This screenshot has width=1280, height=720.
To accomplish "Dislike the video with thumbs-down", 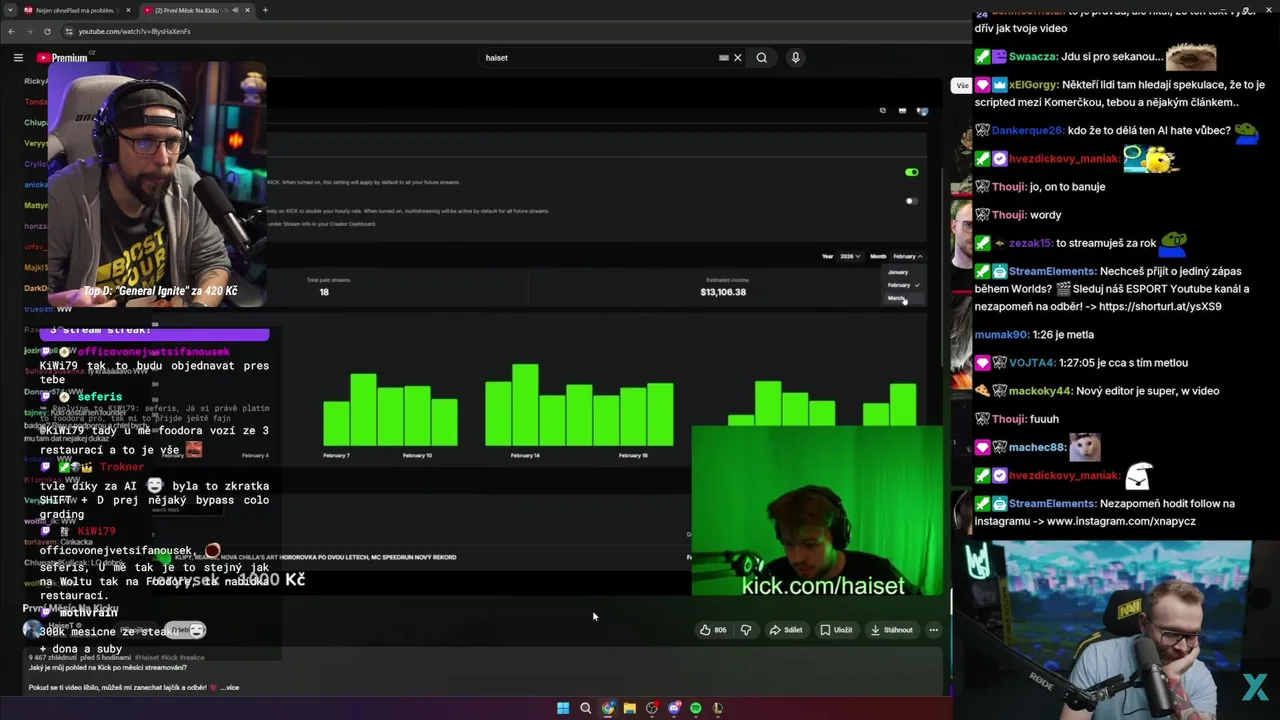I will pyautogui.click(x=745, y=630).
